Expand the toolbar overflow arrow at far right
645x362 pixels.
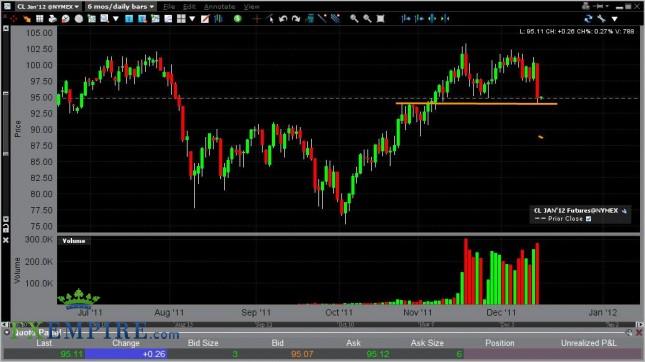point(615,19)
